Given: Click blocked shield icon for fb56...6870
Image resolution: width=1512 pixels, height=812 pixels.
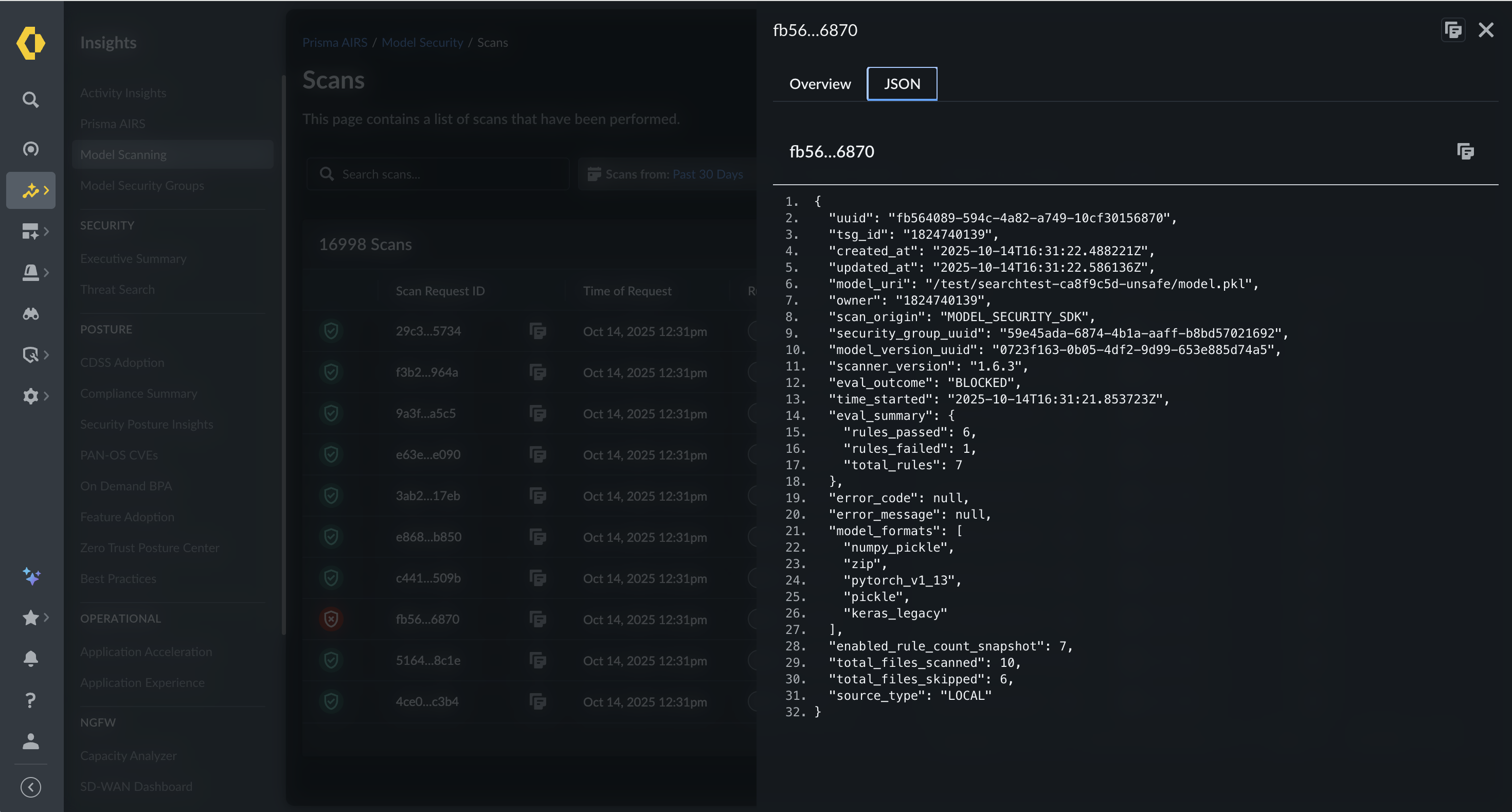Looking at the screenshot, I should point(331,619).
